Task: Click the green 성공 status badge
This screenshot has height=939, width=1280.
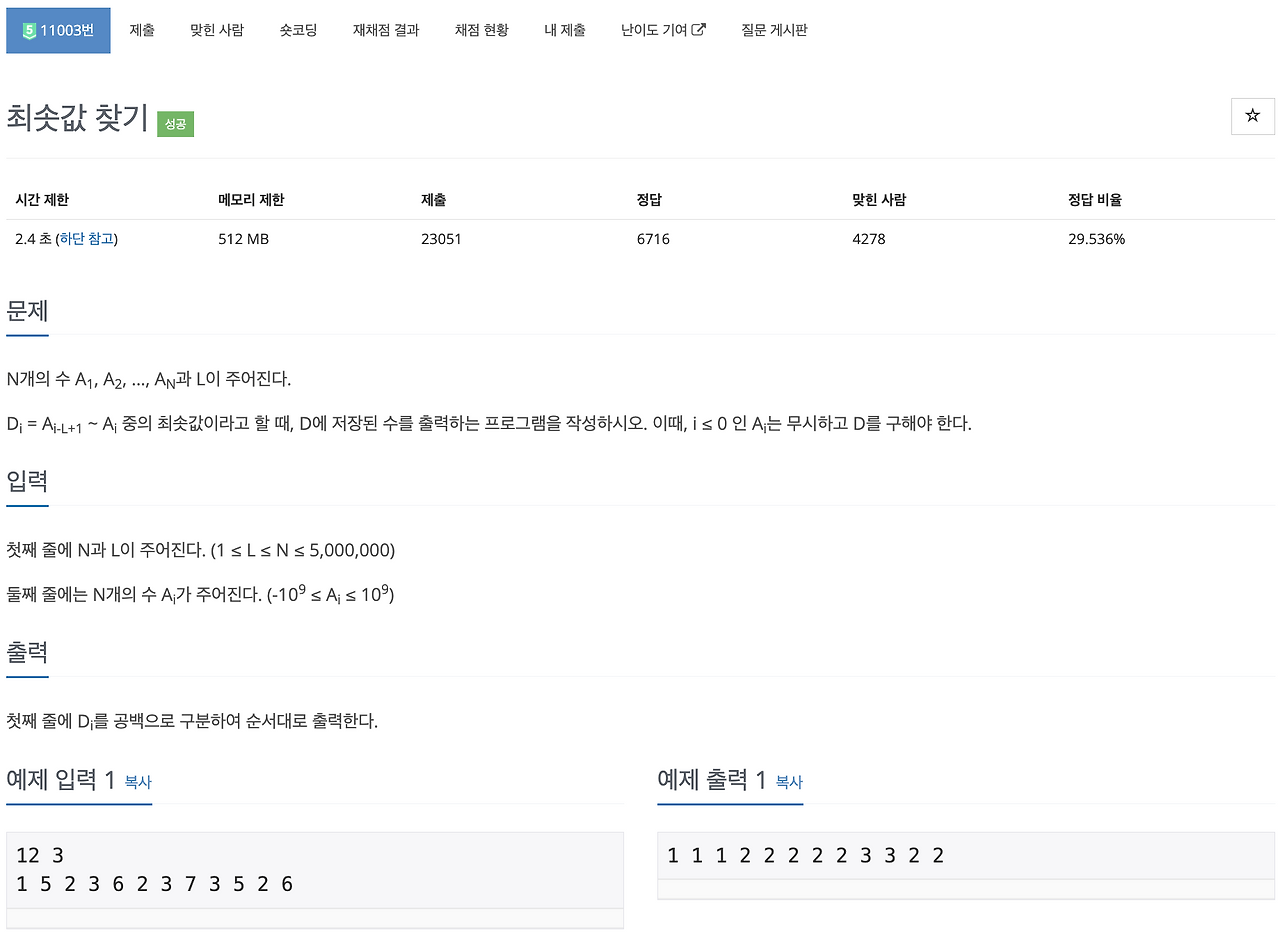Action: [x=176, y=124]
